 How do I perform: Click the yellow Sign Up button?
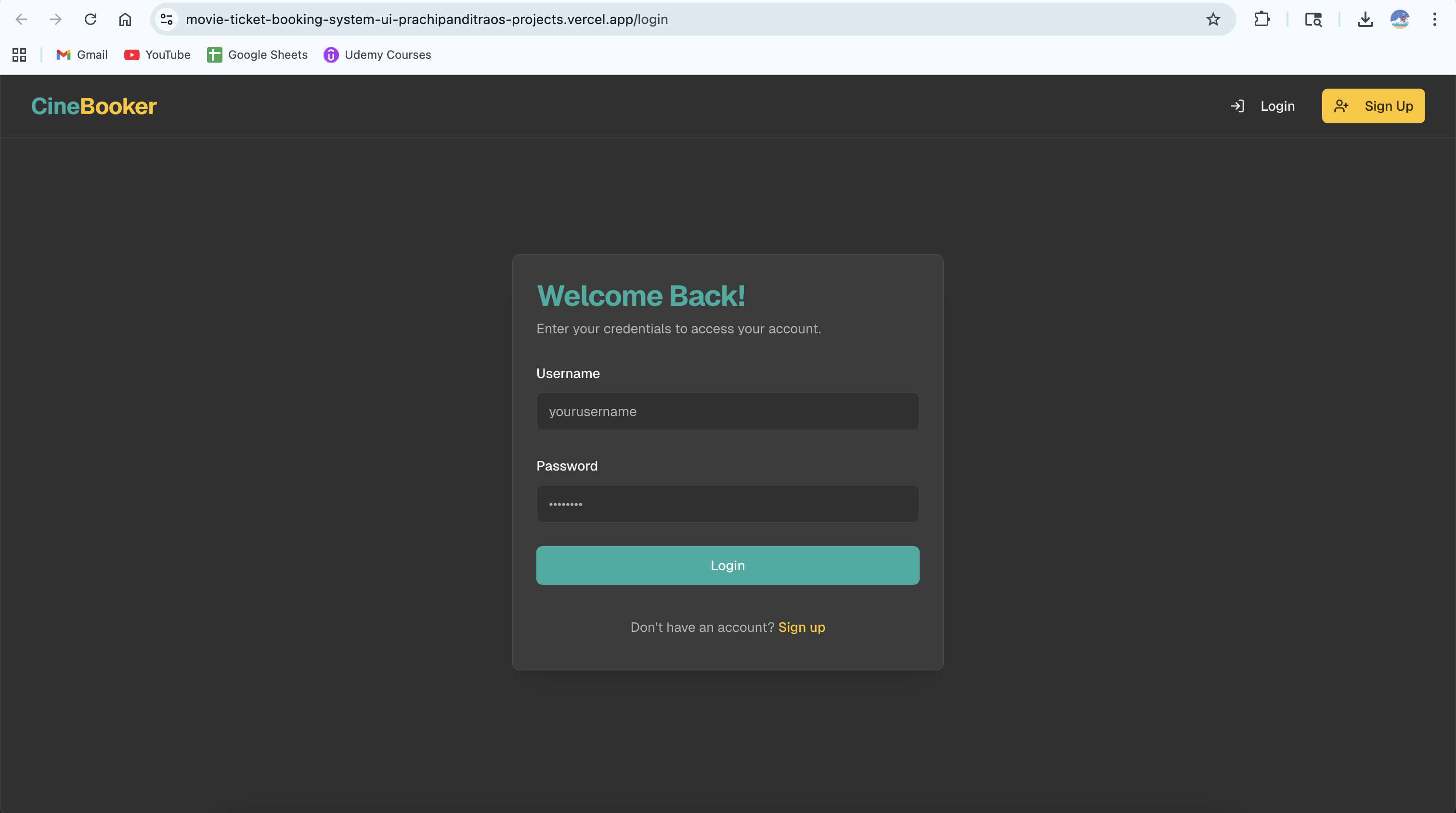pos(1373,106)
